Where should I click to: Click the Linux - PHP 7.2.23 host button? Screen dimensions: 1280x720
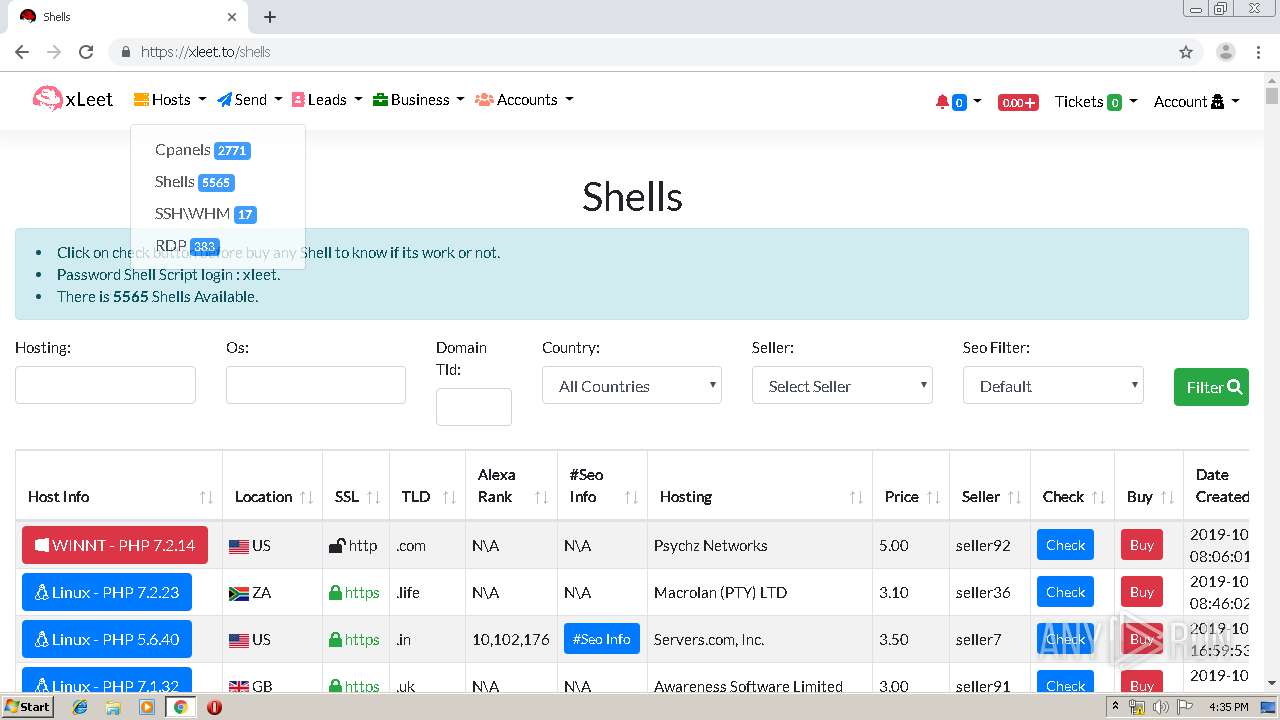(x=107, y=592)
